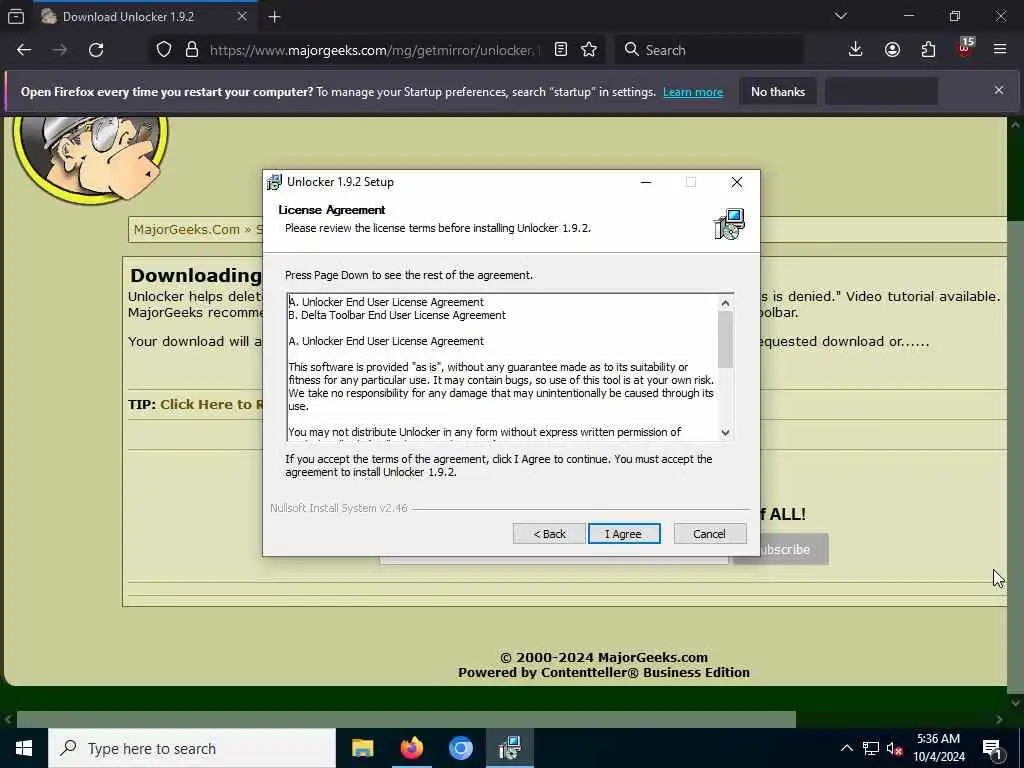
Task: Click the page horizontal scrollbar
Action: click(406, 720)
